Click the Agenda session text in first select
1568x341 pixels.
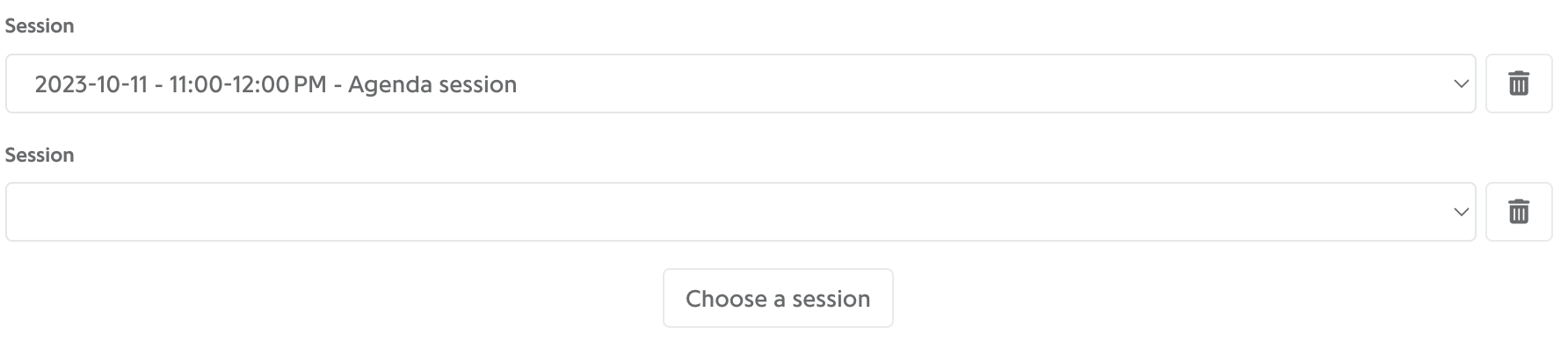point(432,84)
